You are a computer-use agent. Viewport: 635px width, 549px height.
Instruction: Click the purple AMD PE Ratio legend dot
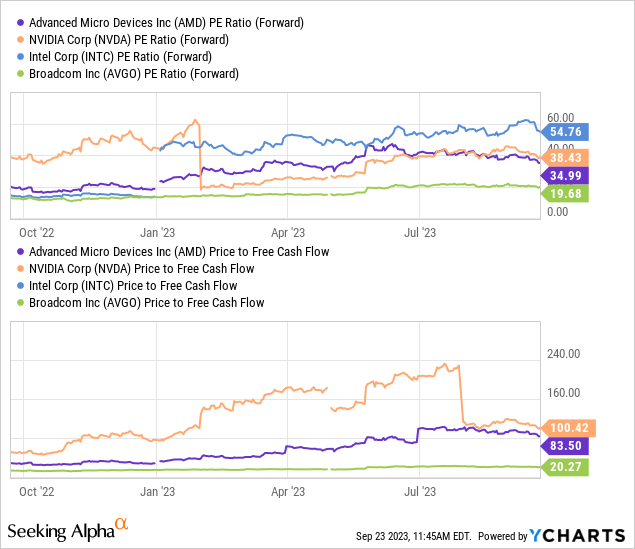click(x=20, y=22)
